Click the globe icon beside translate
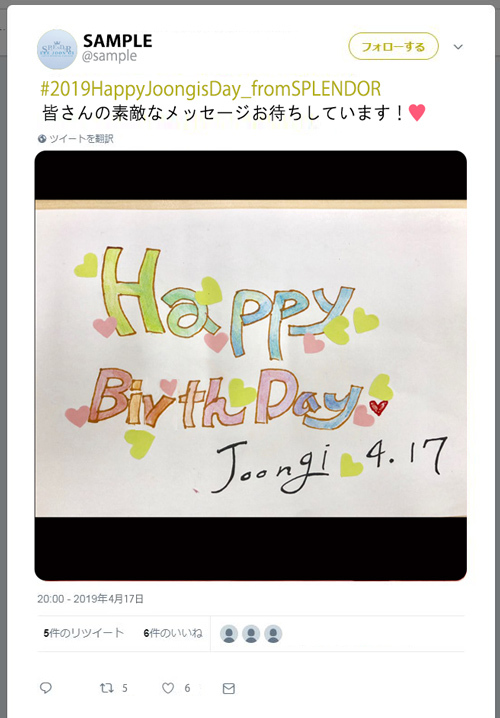 click(42, 139)
